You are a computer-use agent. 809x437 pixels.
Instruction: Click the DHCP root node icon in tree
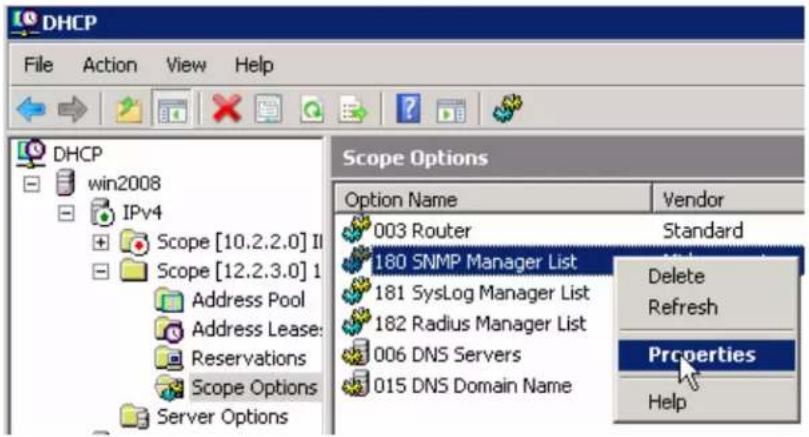pos(30,153)
